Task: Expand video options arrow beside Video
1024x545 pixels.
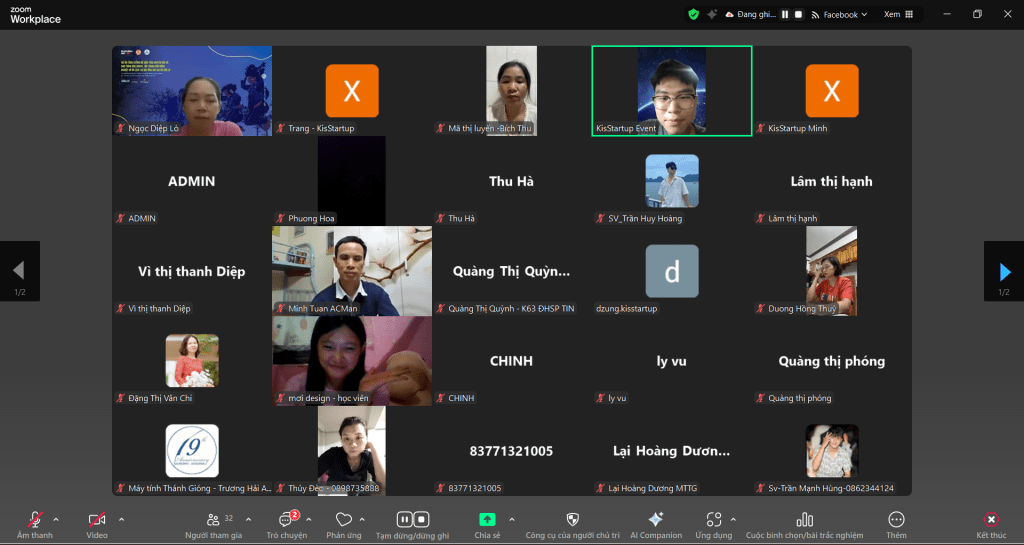Action: pyautogui.click(x=121, y=519)
